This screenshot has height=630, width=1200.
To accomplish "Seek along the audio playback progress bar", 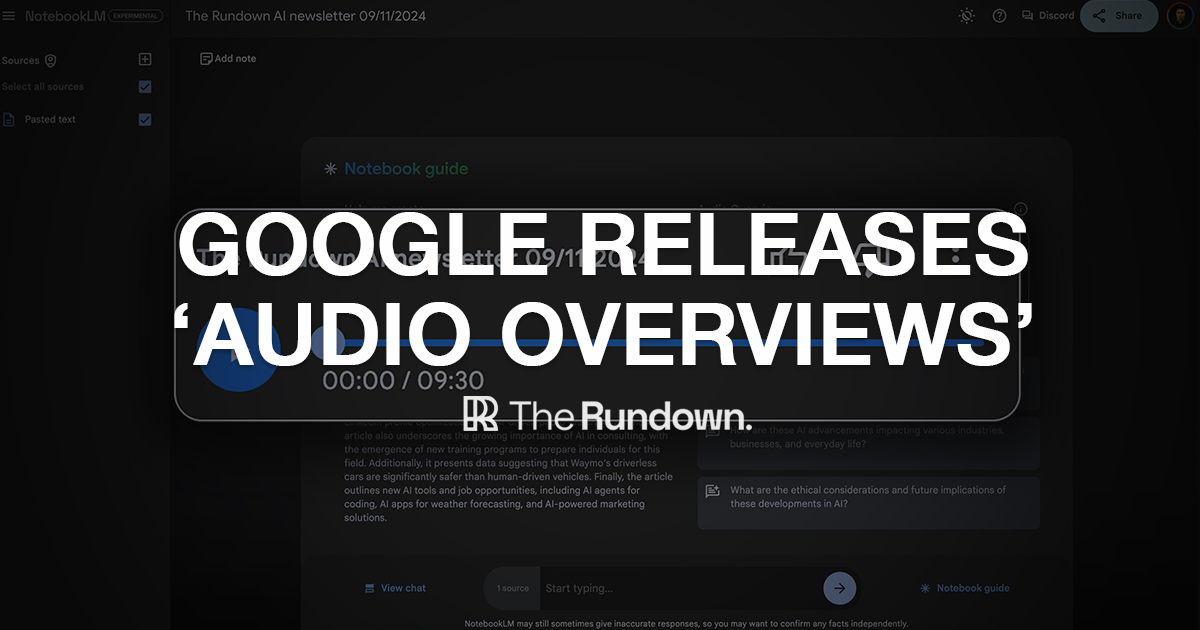I will 650,344.
